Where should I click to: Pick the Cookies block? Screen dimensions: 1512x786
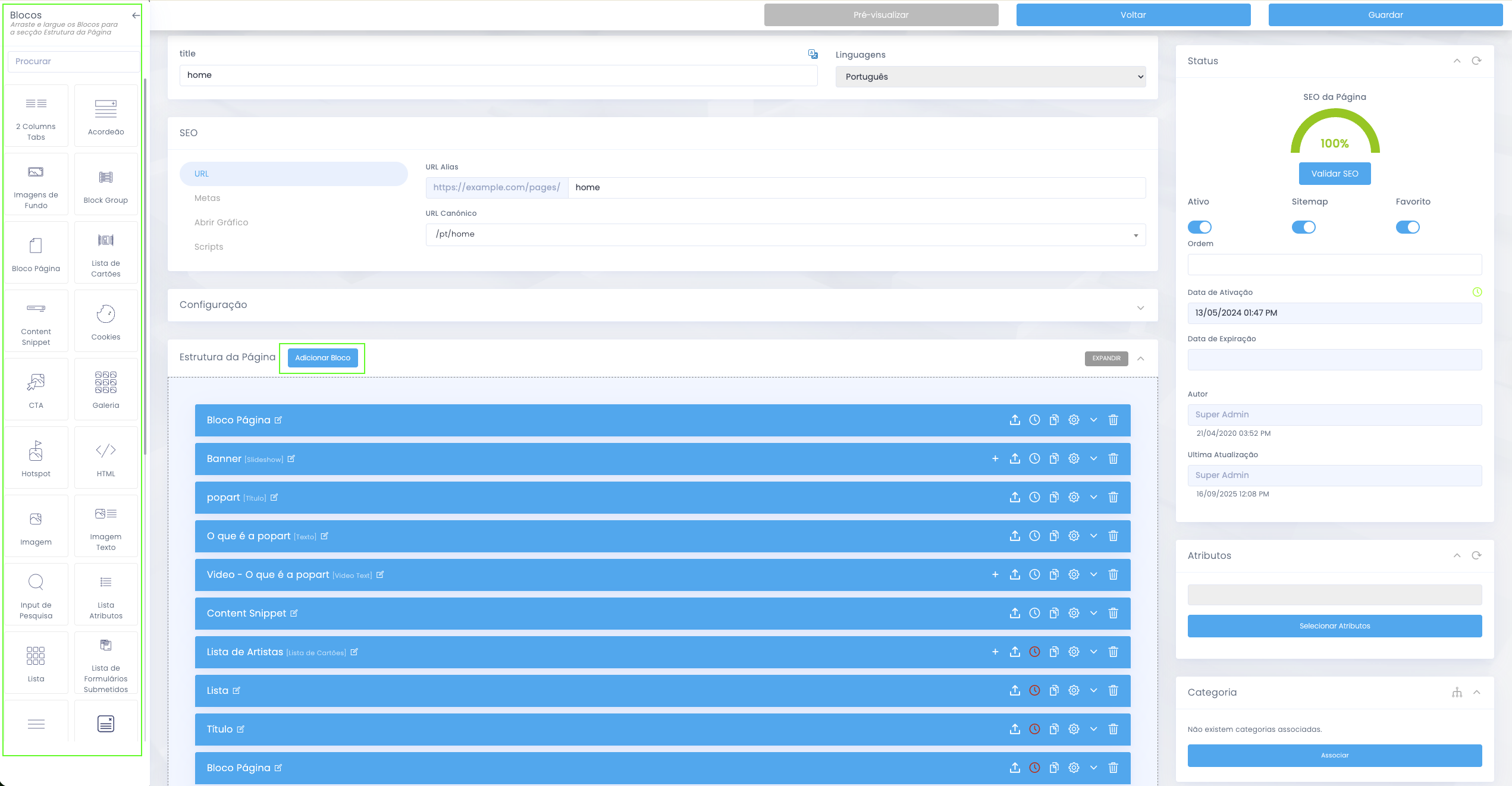coord(106,321)
